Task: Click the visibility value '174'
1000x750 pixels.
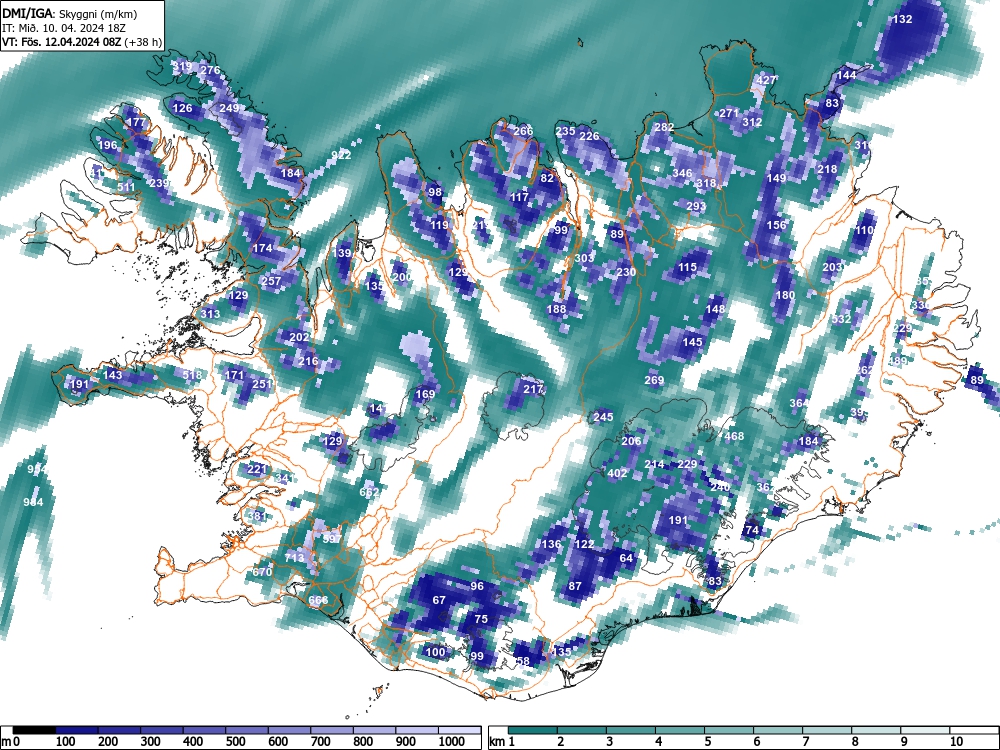Action: tap(262, 248)
